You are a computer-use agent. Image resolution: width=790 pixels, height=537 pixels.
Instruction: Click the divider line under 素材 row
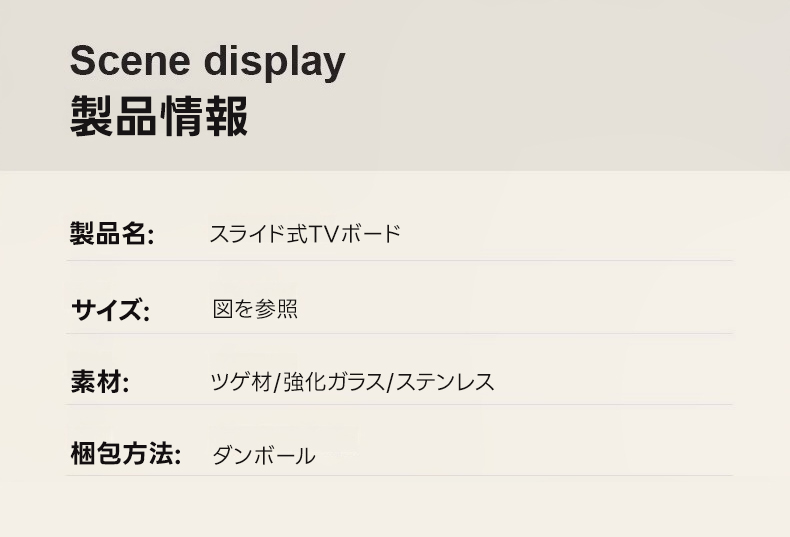399,405
